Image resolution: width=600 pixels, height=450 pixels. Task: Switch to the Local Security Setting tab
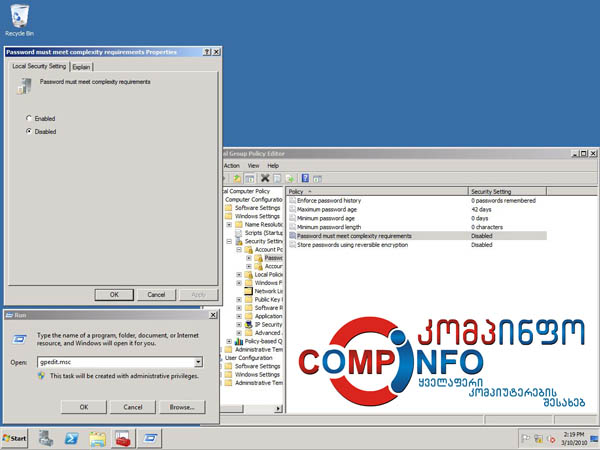tap(39, 66)
